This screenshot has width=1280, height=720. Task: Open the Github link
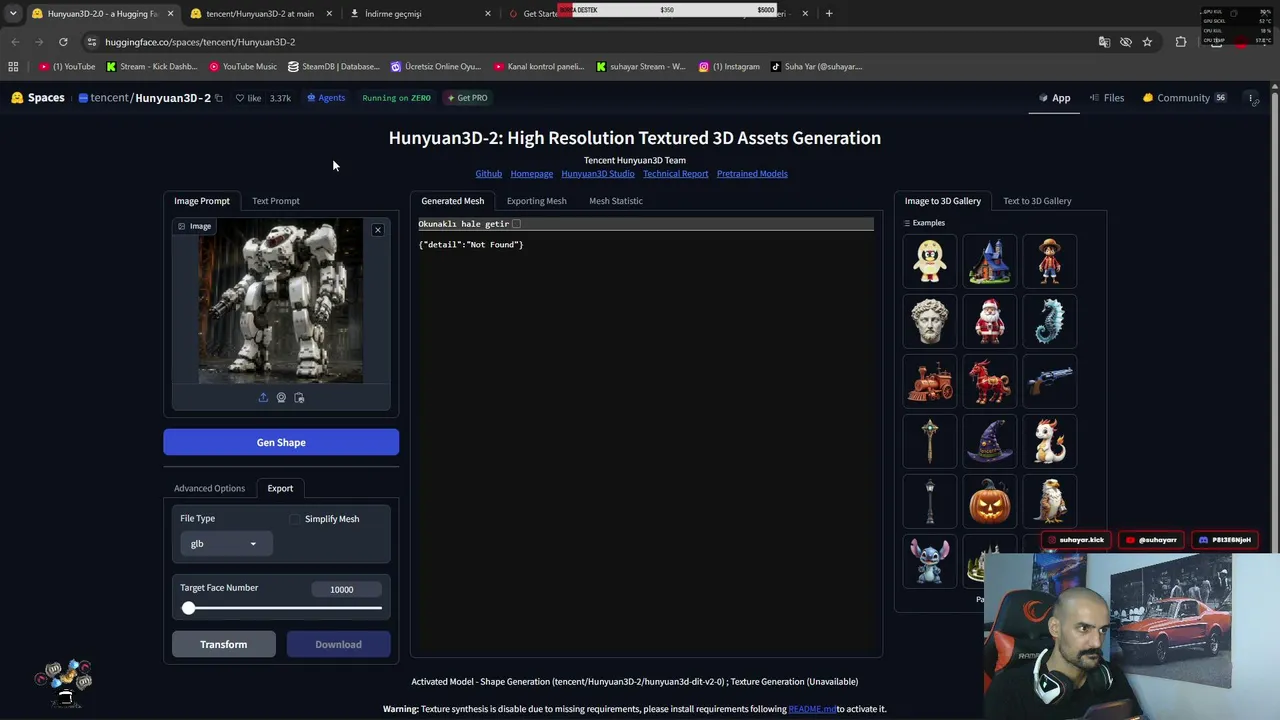(489, 174)
